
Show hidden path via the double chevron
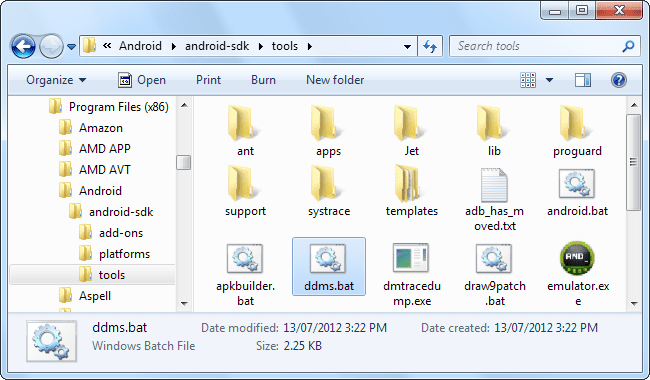107,46
